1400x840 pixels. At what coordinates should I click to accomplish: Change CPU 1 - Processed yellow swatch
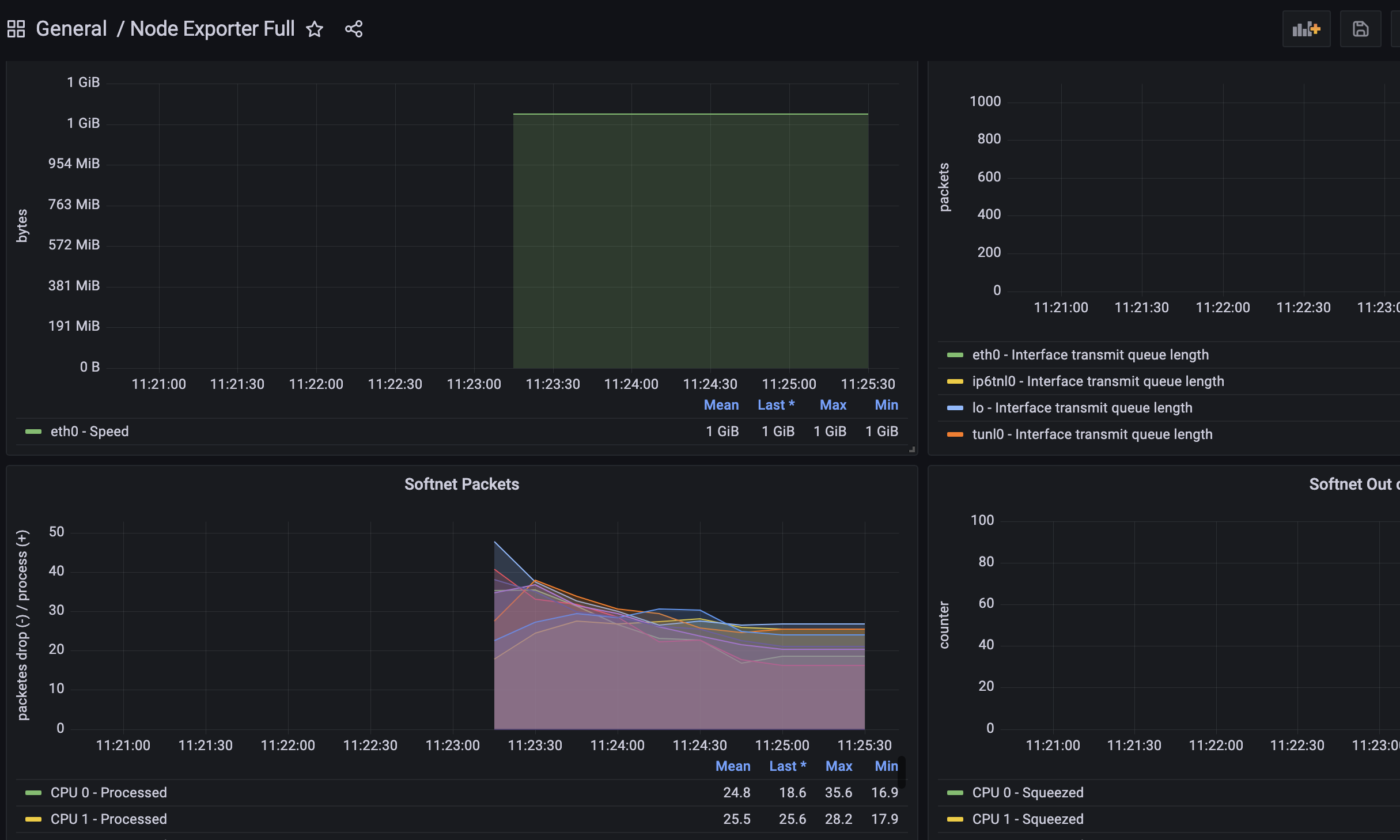point(33,819)
